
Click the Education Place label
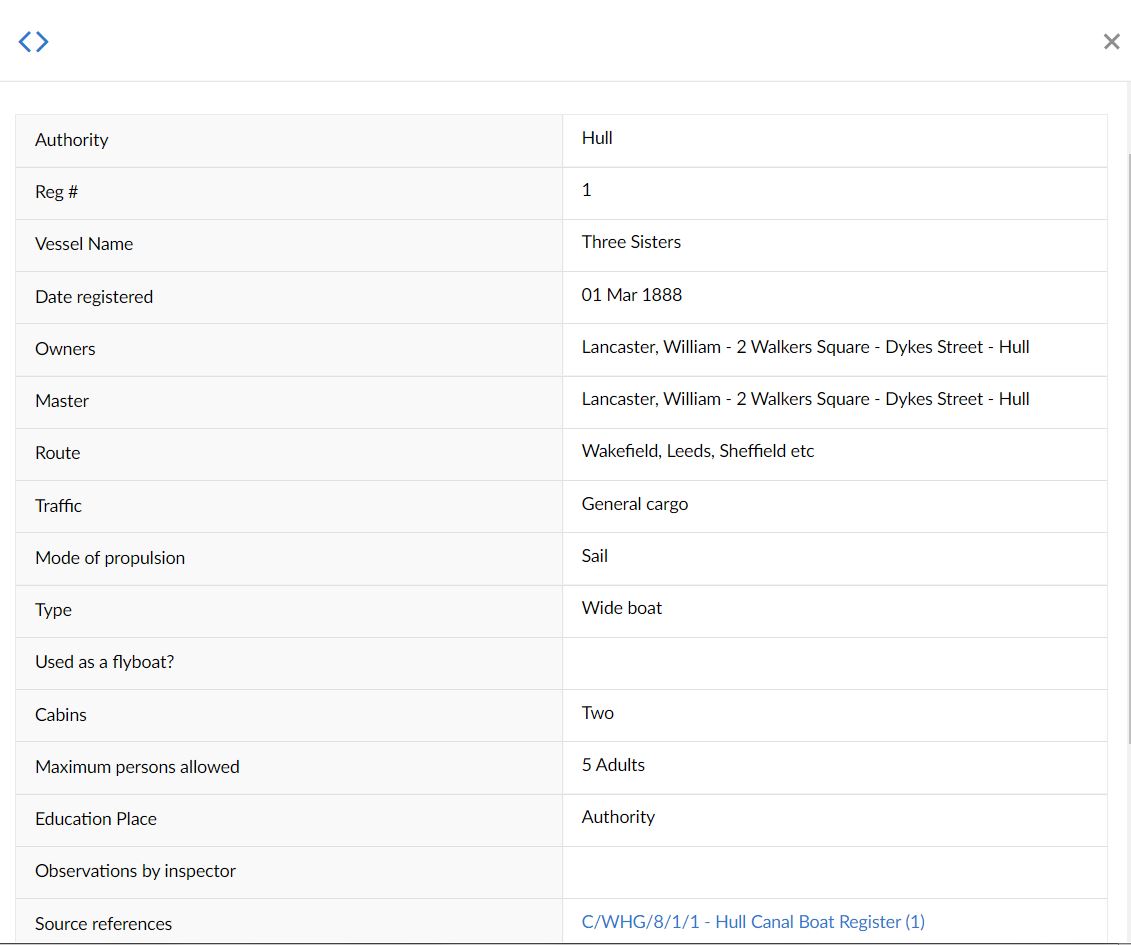coord(96,819)
